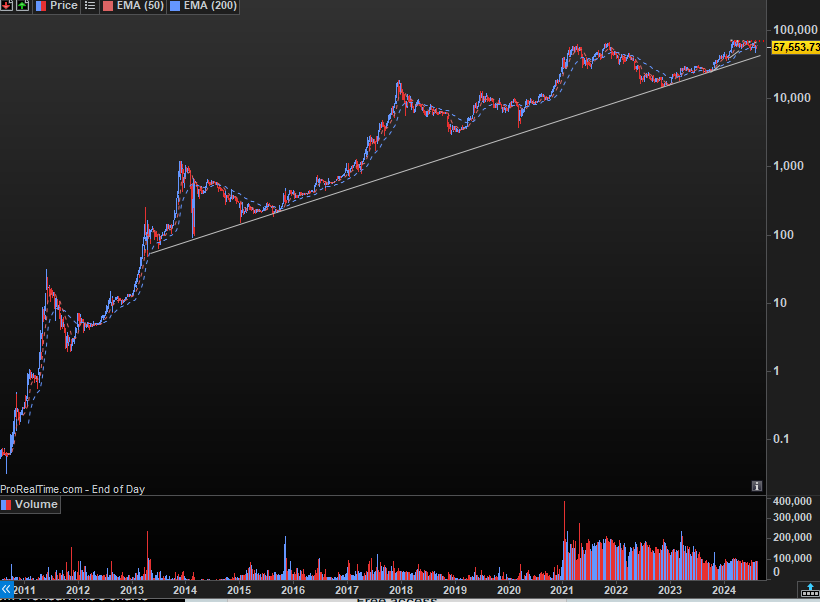The width and height of the screenshot is (820, 602).
Task: Click the 2021 label on time axis
Action: (x=562, y=590)
